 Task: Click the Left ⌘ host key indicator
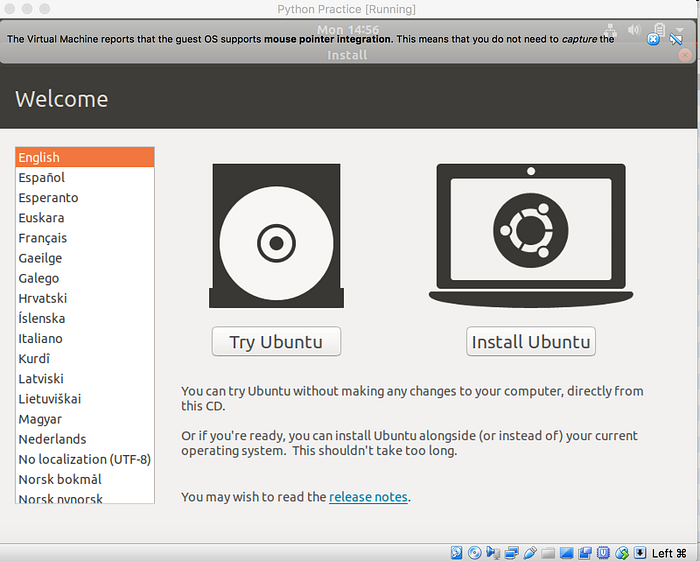(x=669, y=553)
